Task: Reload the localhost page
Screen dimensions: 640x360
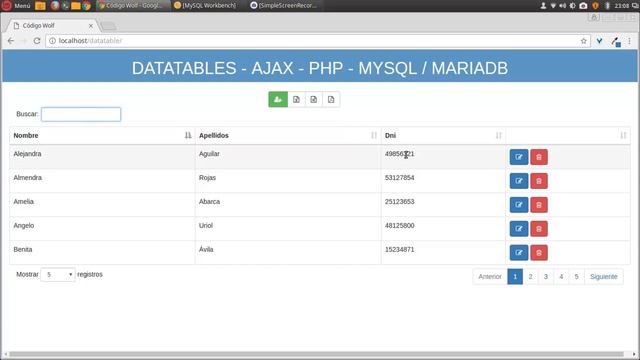Action: [37, 41]
